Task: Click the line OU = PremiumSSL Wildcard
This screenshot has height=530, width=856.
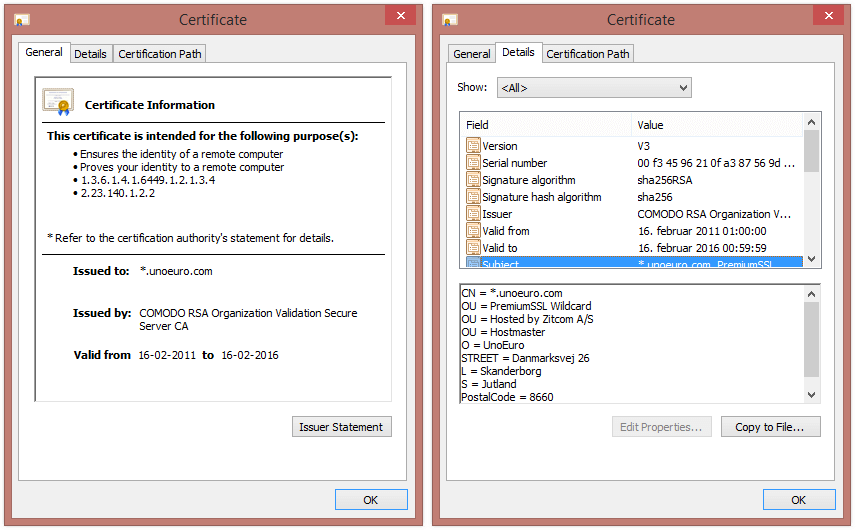Action: (x=526, y=306)
